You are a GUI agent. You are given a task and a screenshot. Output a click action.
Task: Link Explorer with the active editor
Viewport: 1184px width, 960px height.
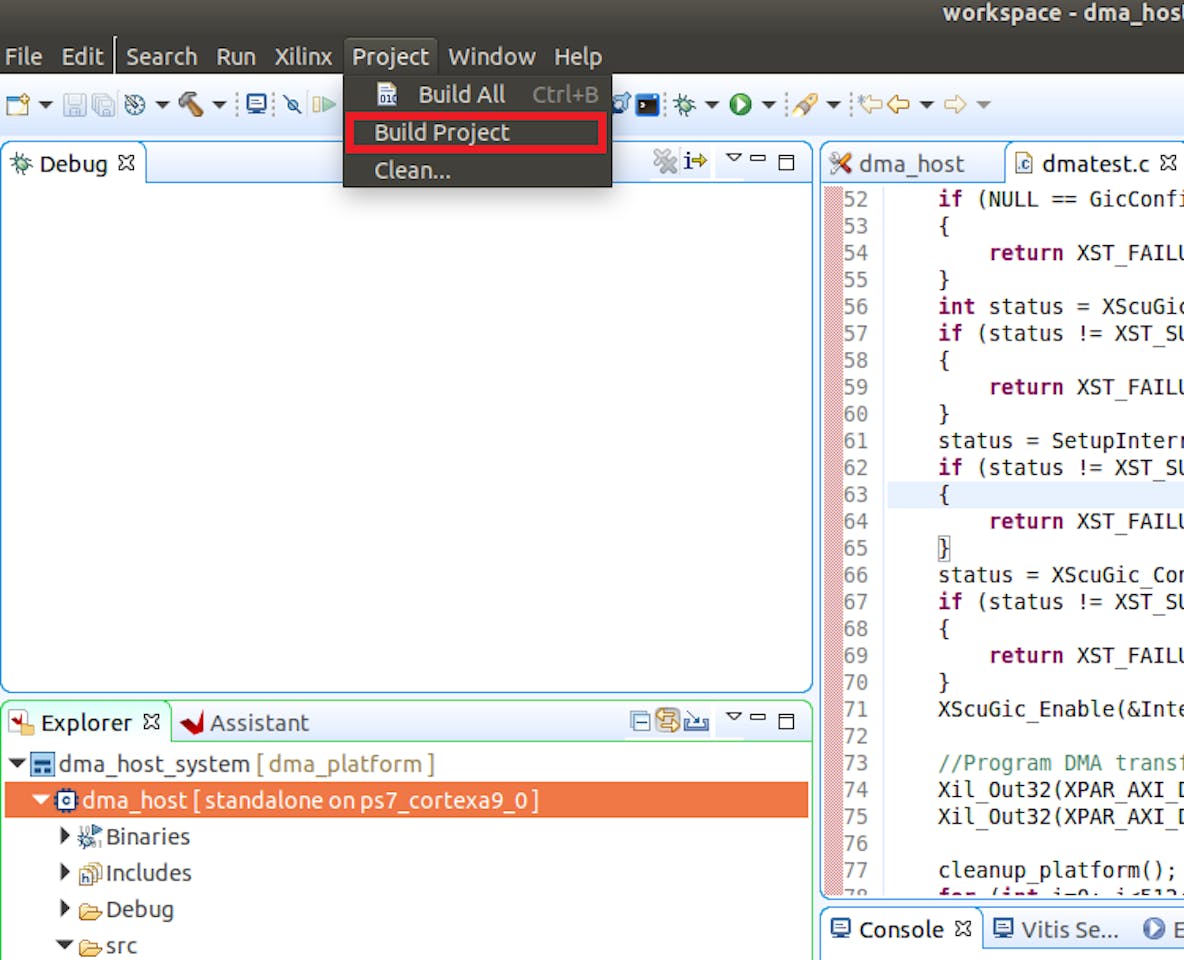667,722
